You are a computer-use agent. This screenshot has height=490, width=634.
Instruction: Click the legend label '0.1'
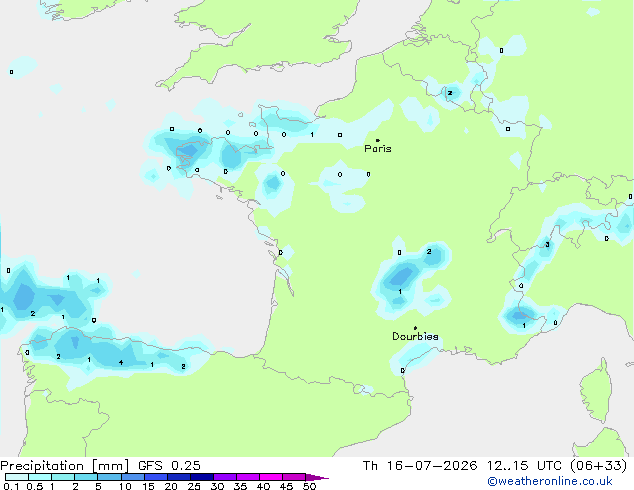(x=11, y=486)
